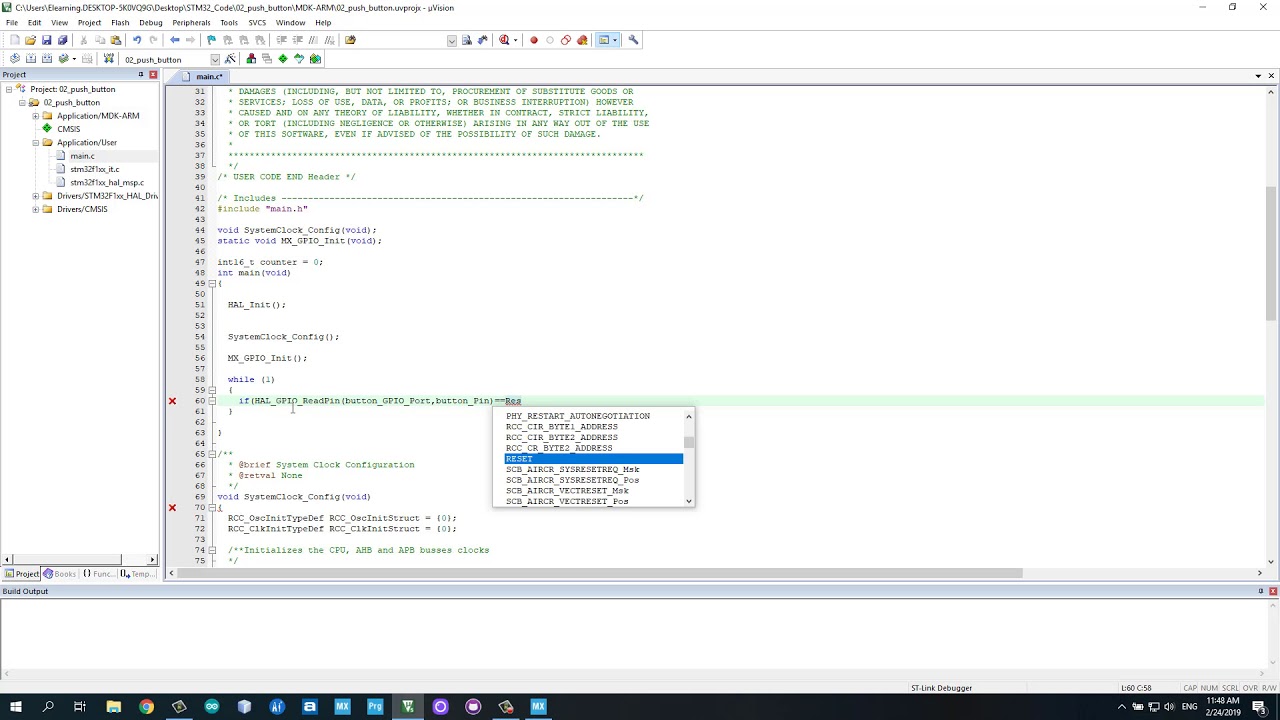
Task: Build the target files
Action: [30, 59]
